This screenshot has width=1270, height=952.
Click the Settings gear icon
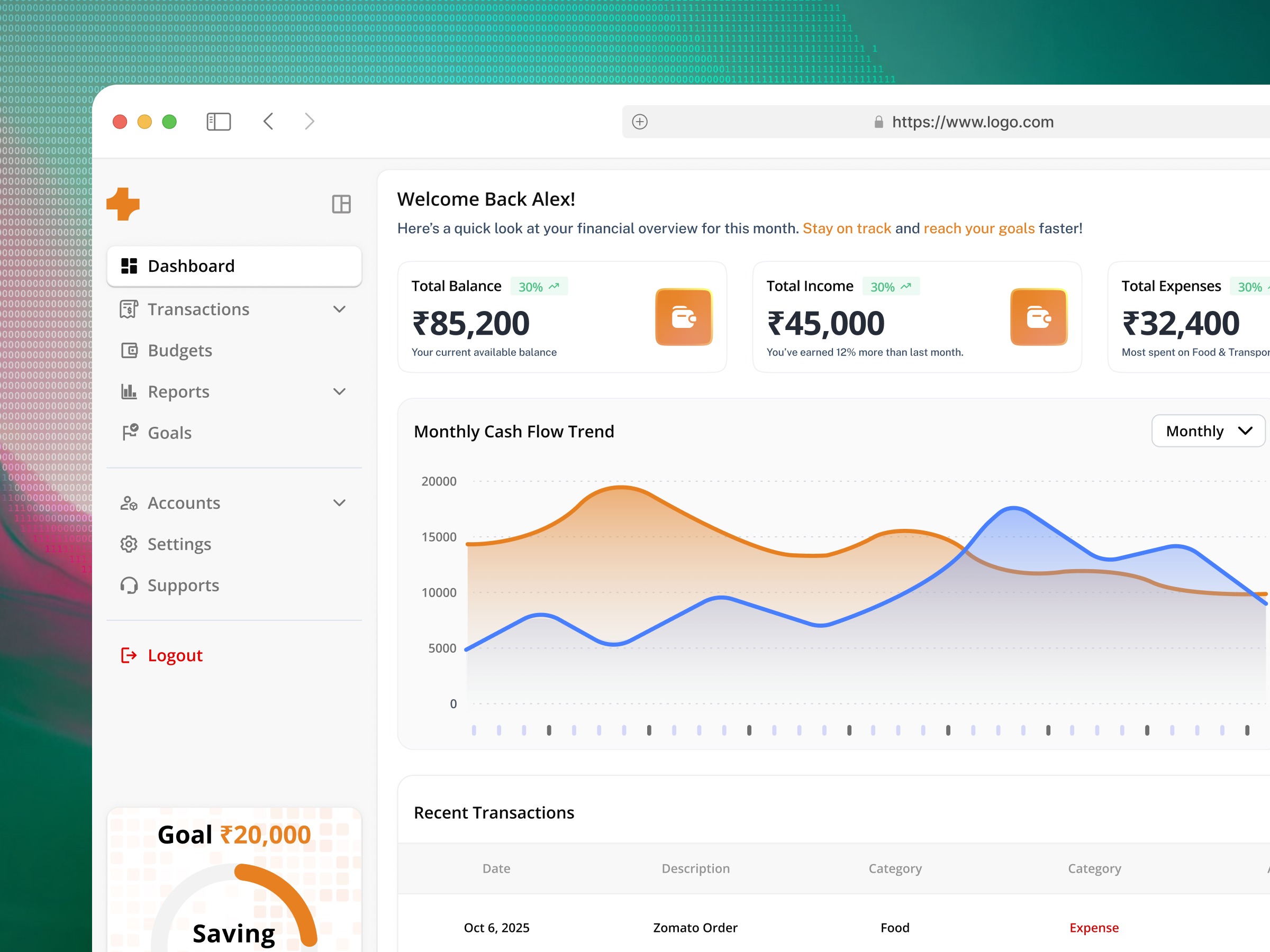click(129, 544)
